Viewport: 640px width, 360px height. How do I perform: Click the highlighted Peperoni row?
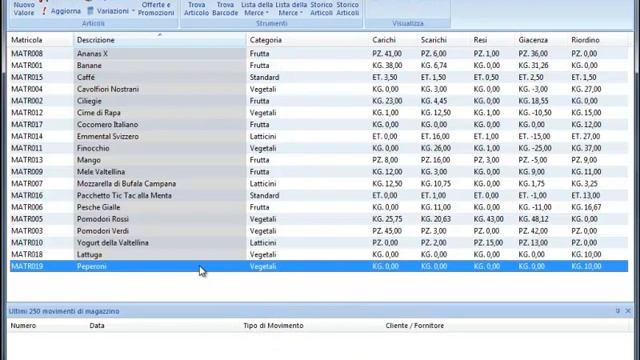tap(319, 267)
